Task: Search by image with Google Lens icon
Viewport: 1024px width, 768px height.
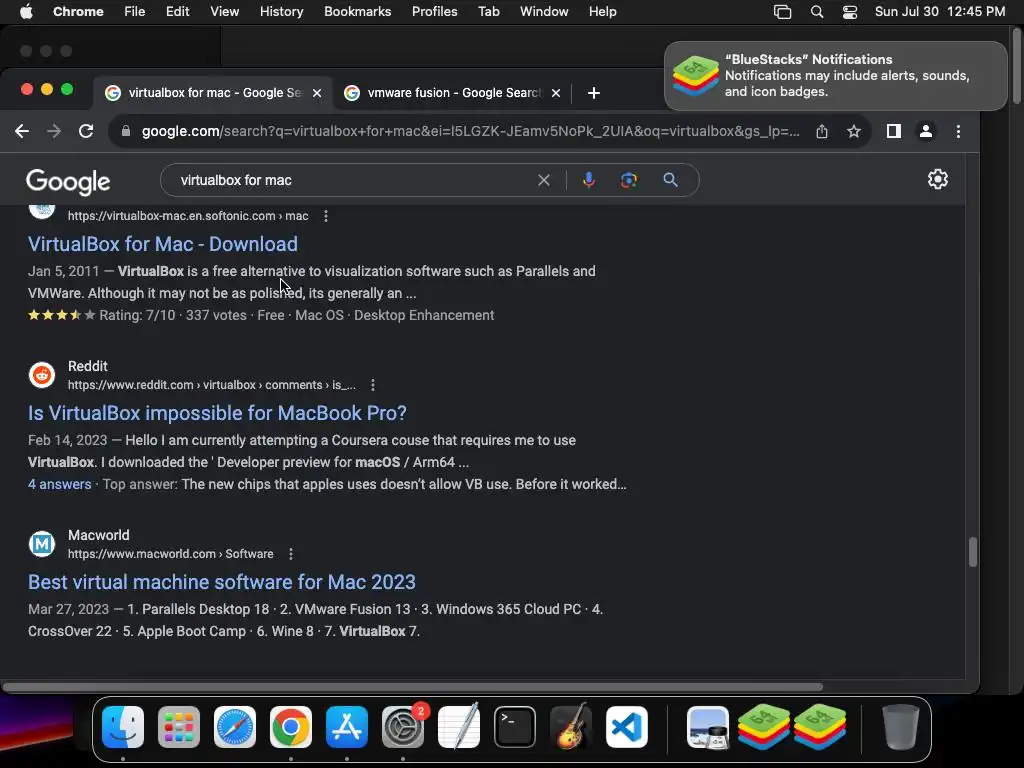Action: (x=628, y=180)
